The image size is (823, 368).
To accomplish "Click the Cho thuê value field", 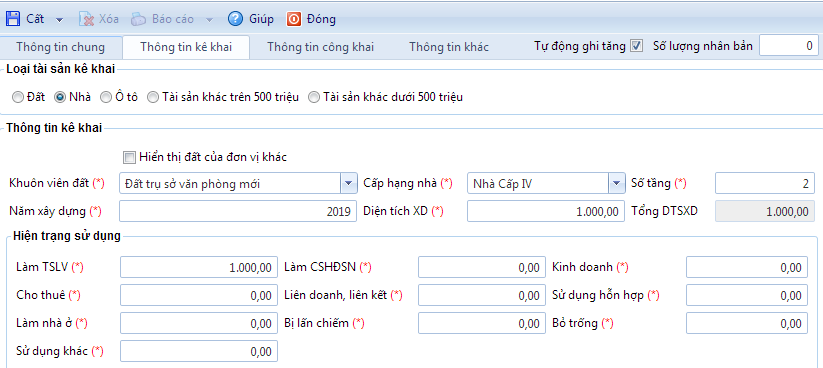I will (198, 295).
